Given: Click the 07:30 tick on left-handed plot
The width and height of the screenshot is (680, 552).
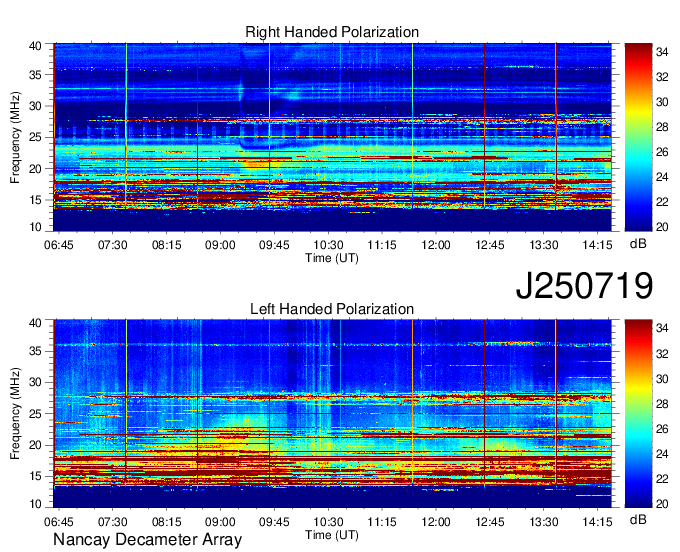Looking at the screenshot, I should coord(112,522).
